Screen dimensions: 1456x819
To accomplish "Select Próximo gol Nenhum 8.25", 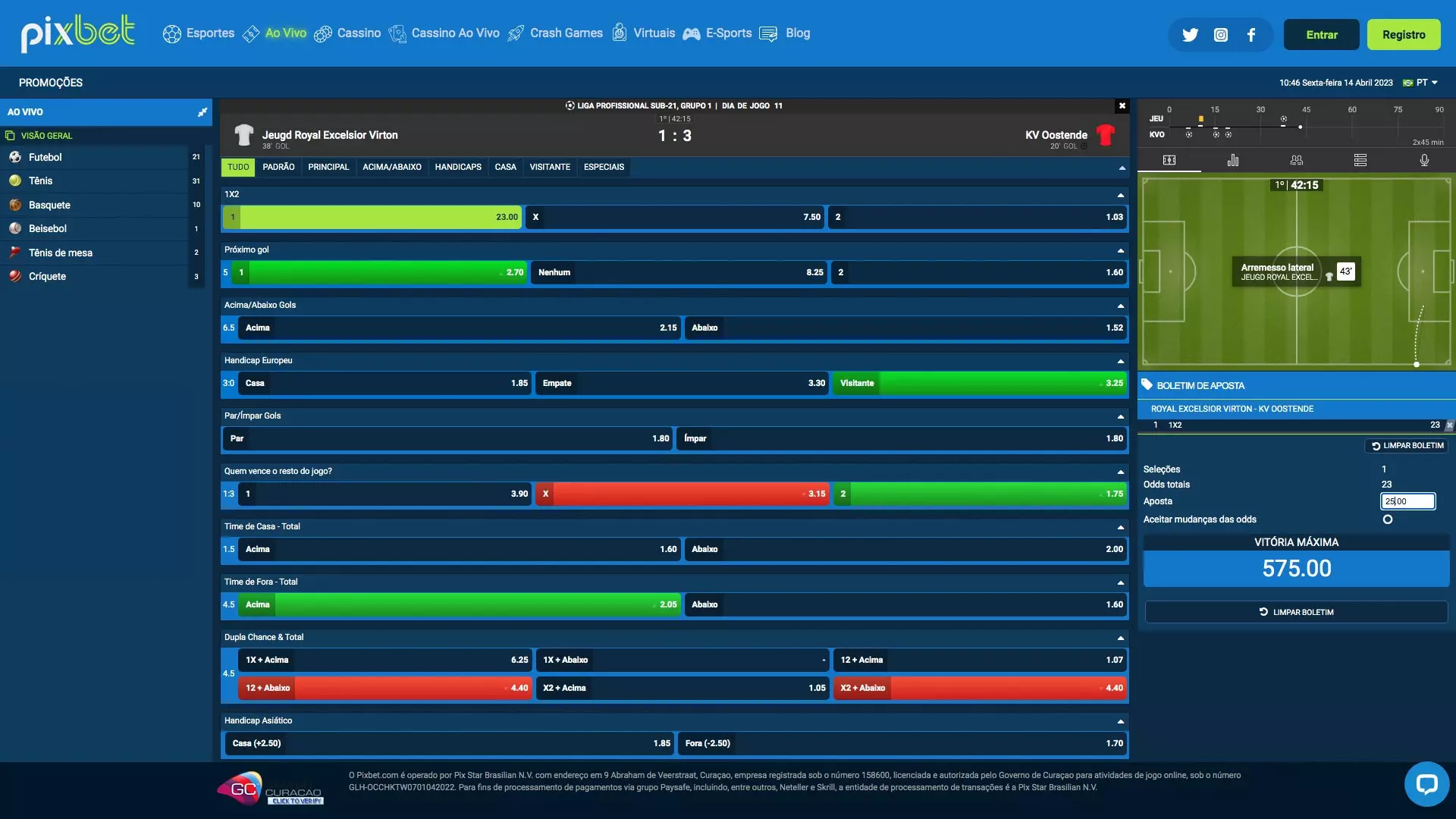I will pos(679,272).
